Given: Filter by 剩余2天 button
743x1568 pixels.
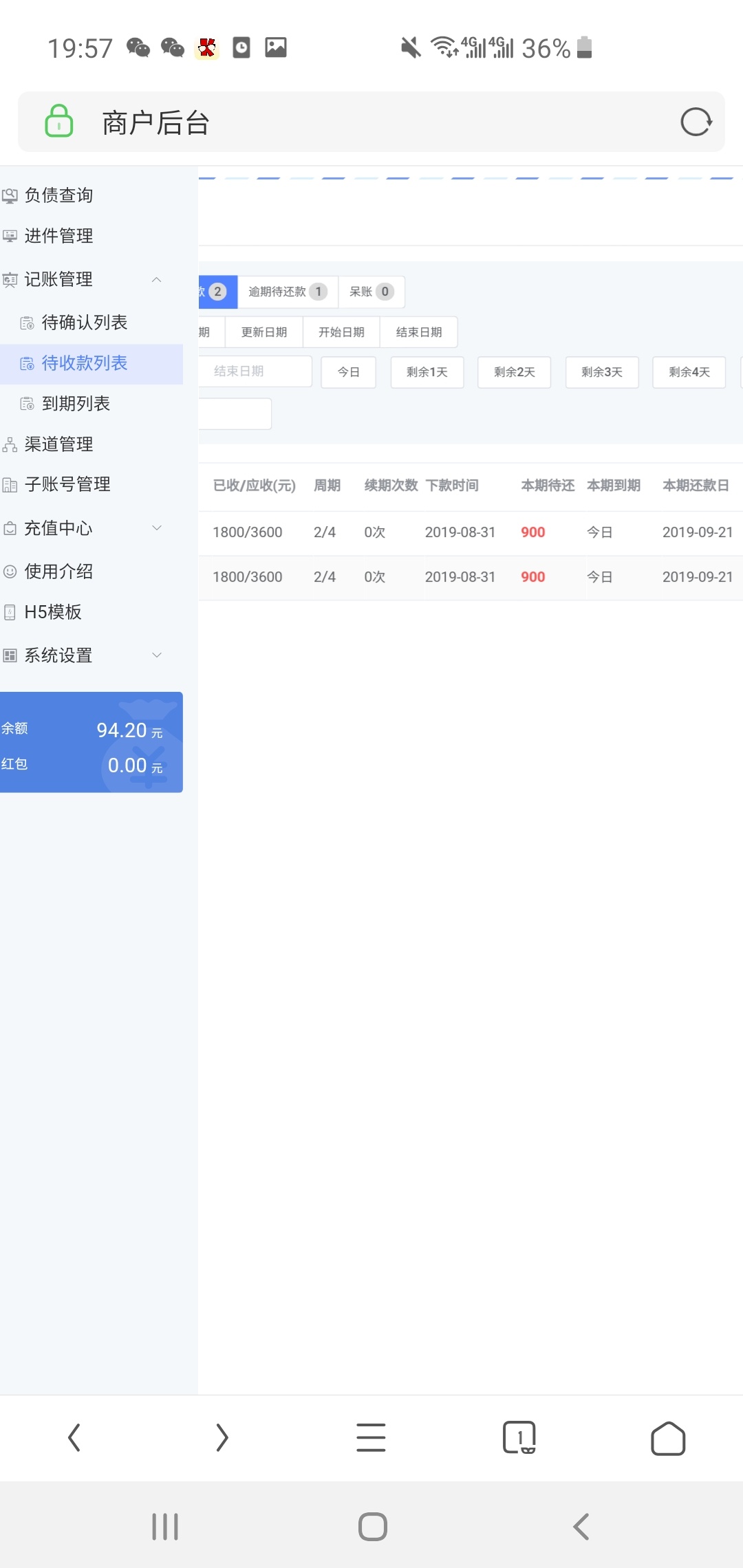Looking at the screenshot, I should tap(515, 372).
